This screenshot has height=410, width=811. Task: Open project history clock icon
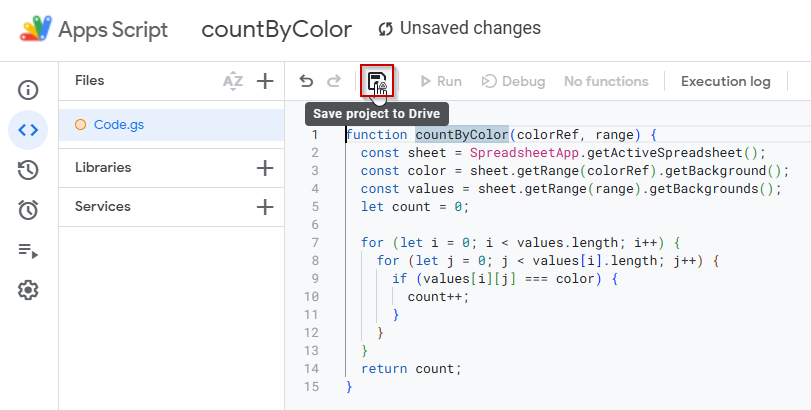click(x=28, y=170)
